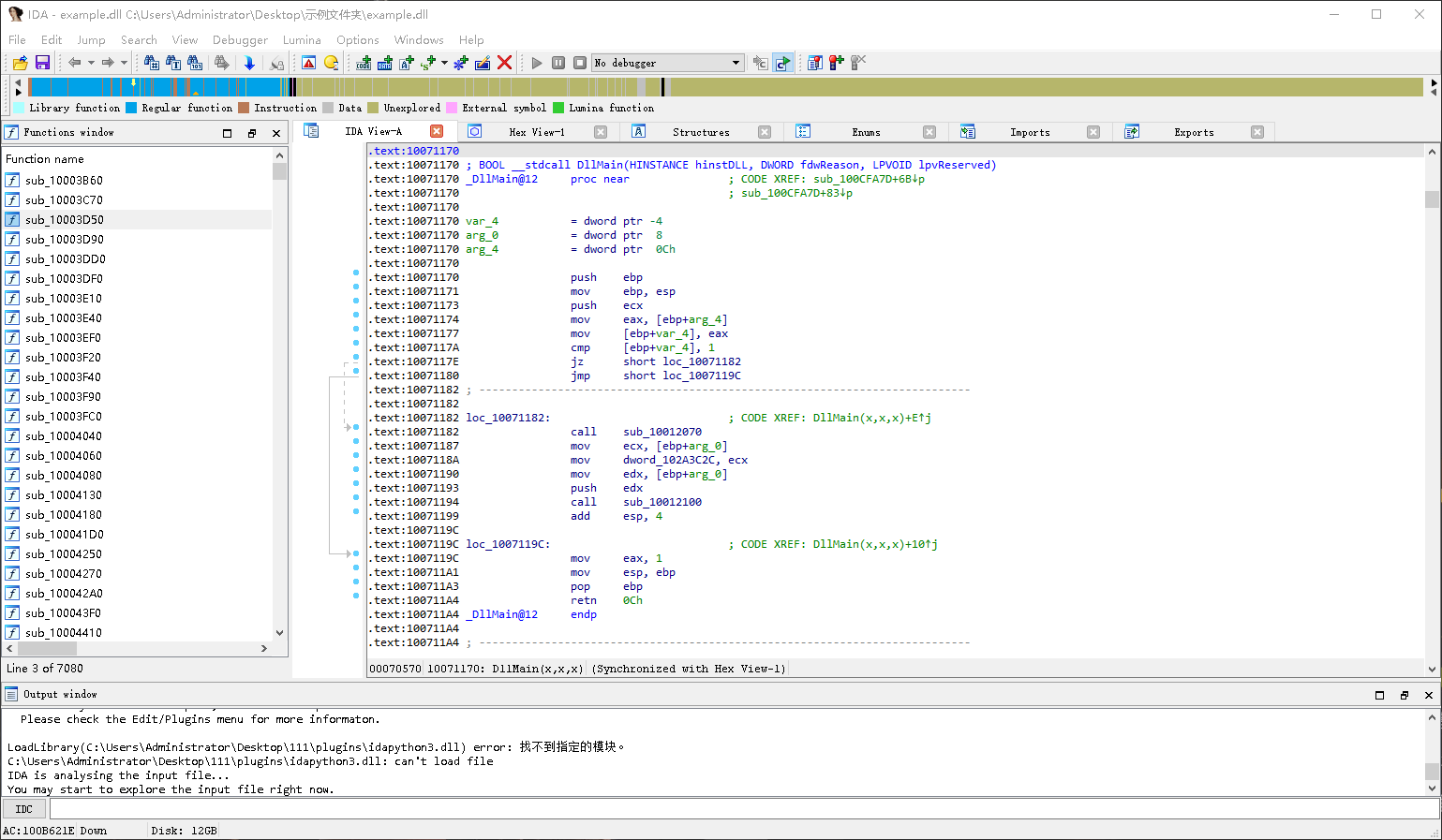Click the Open file toolbar icon
This screenshot has width=1442, height=840.
[x=20, y=63]
